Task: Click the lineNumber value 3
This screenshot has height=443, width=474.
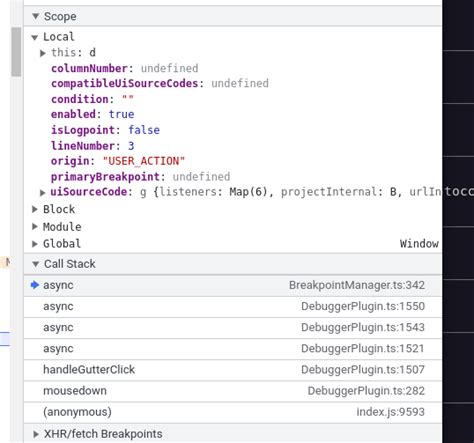Action: tap(131, 146)
